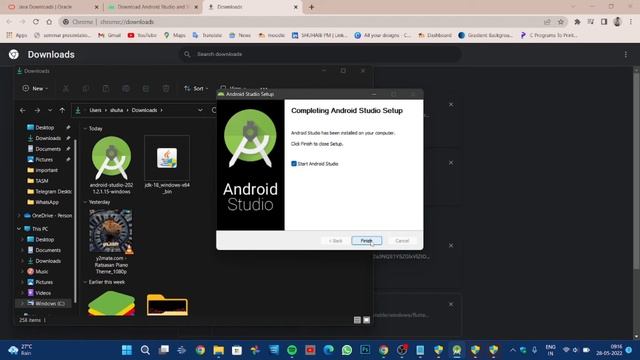Screen dimensions: 640x360
Task: Open pinned Pictures in quick access
Action: pyautogui.click(x=44, y=160)
